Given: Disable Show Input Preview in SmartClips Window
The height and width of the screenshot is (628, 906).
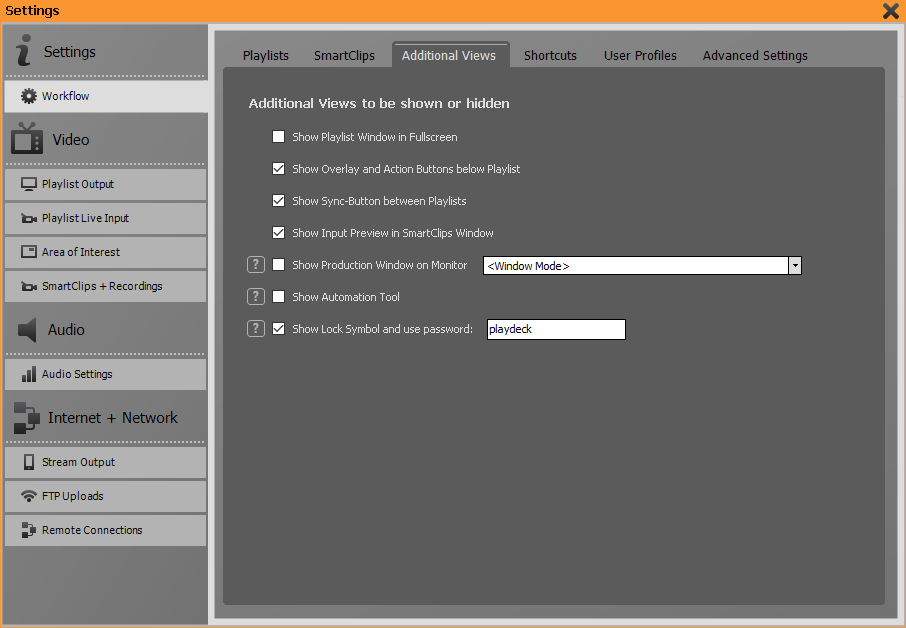Looking at the screenshot, I should click(x=279, y=233).
